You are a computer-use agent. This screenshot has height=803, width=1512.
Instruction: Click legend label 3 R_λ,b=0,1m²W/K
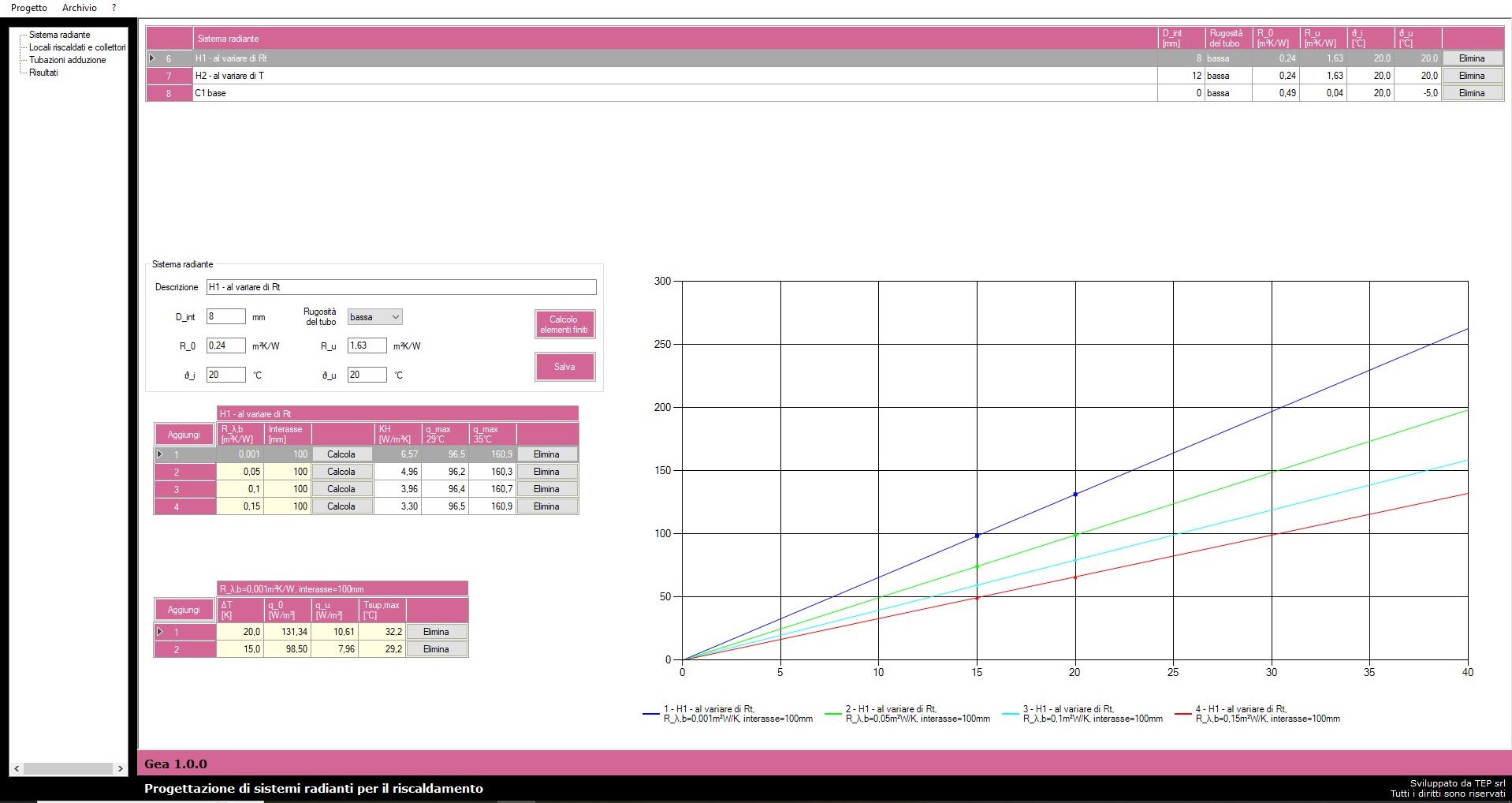(1093, 714)
